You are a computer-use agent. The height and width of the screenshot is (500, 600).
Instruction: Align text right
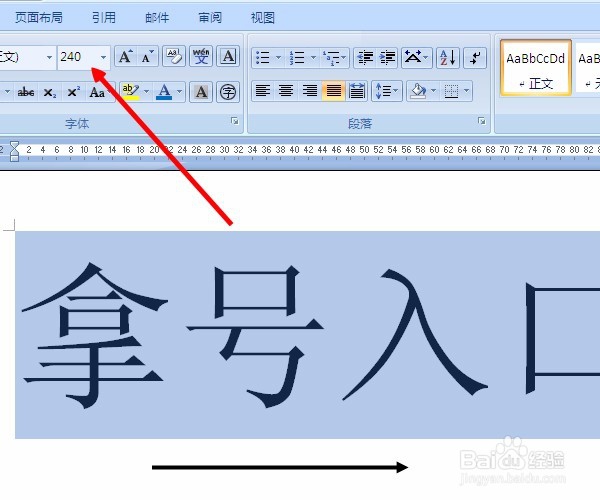tap(310, 91)
